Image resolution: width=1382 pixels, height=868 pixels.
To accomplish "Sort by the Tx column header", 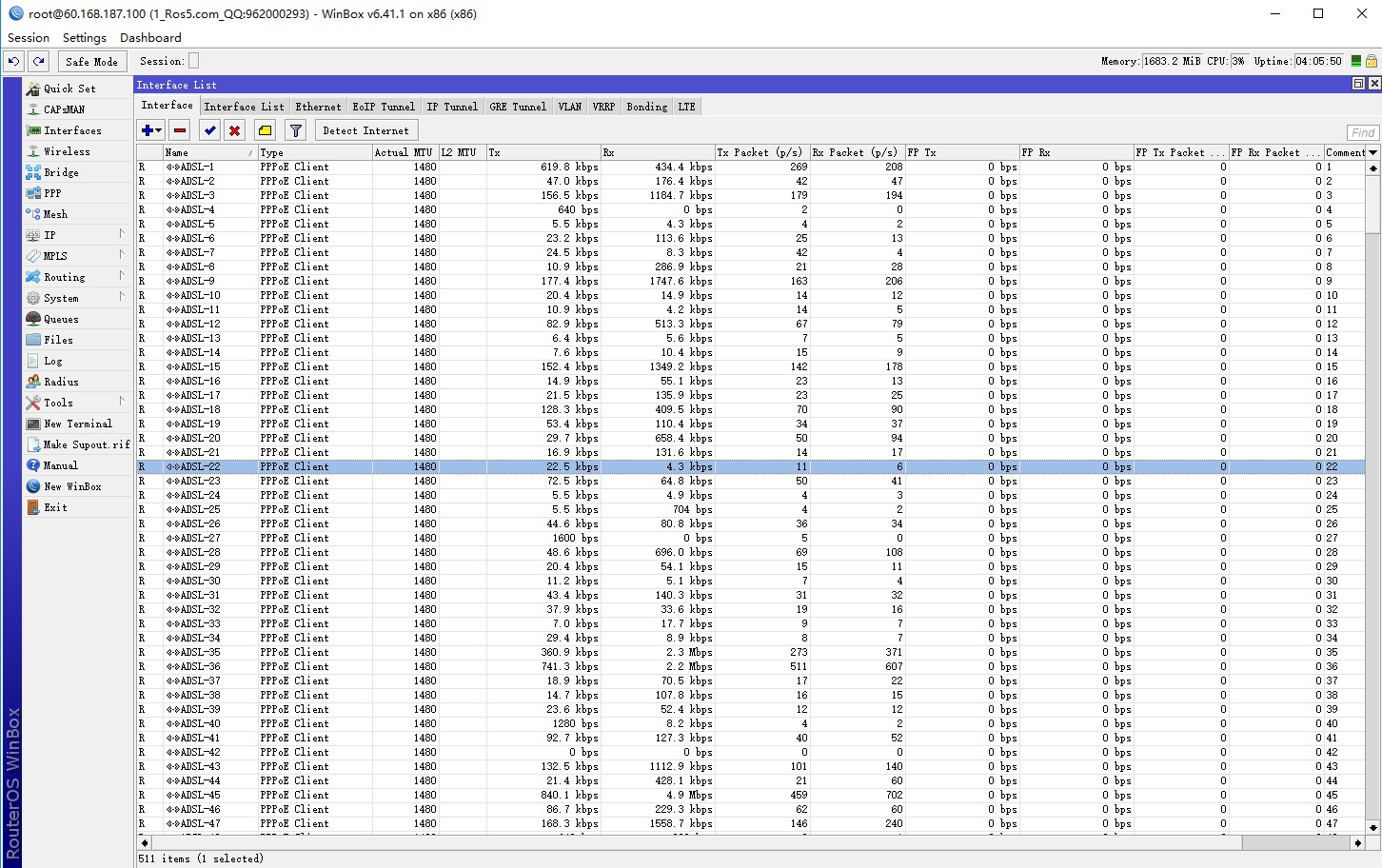I will click(543, 152).
